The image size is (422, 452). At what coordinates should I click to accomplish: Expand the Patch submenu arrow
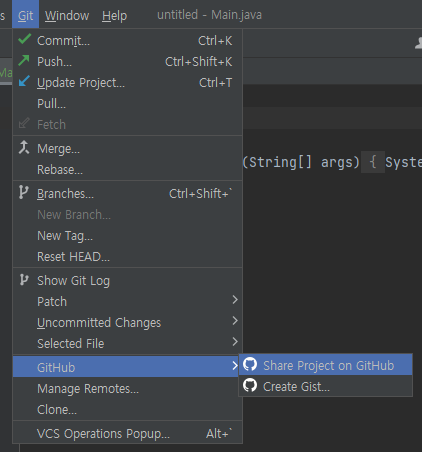235,300
